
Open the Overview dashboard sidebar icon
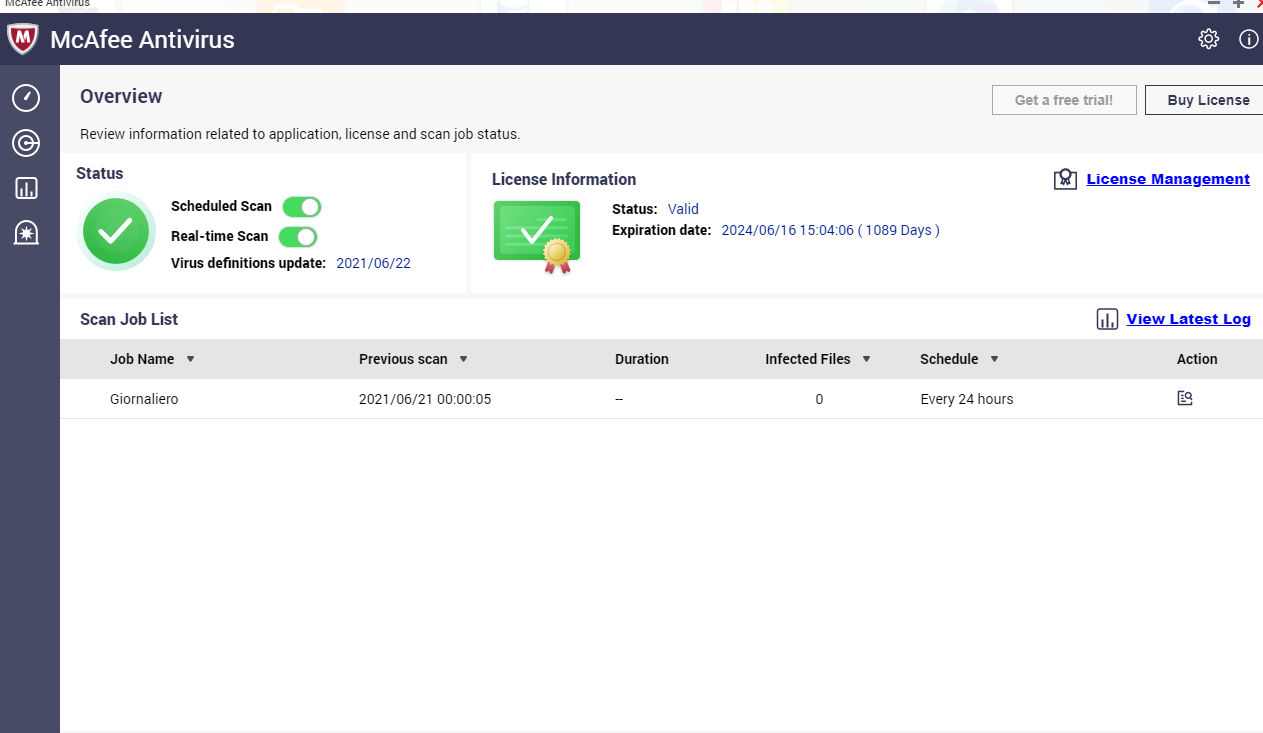coord(26,98)
